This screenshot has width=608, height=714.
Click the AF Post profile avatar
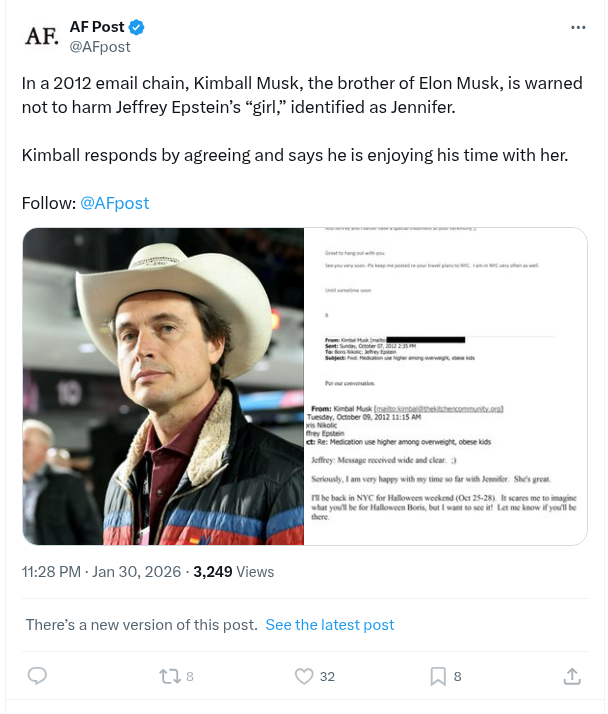[41, 36]
